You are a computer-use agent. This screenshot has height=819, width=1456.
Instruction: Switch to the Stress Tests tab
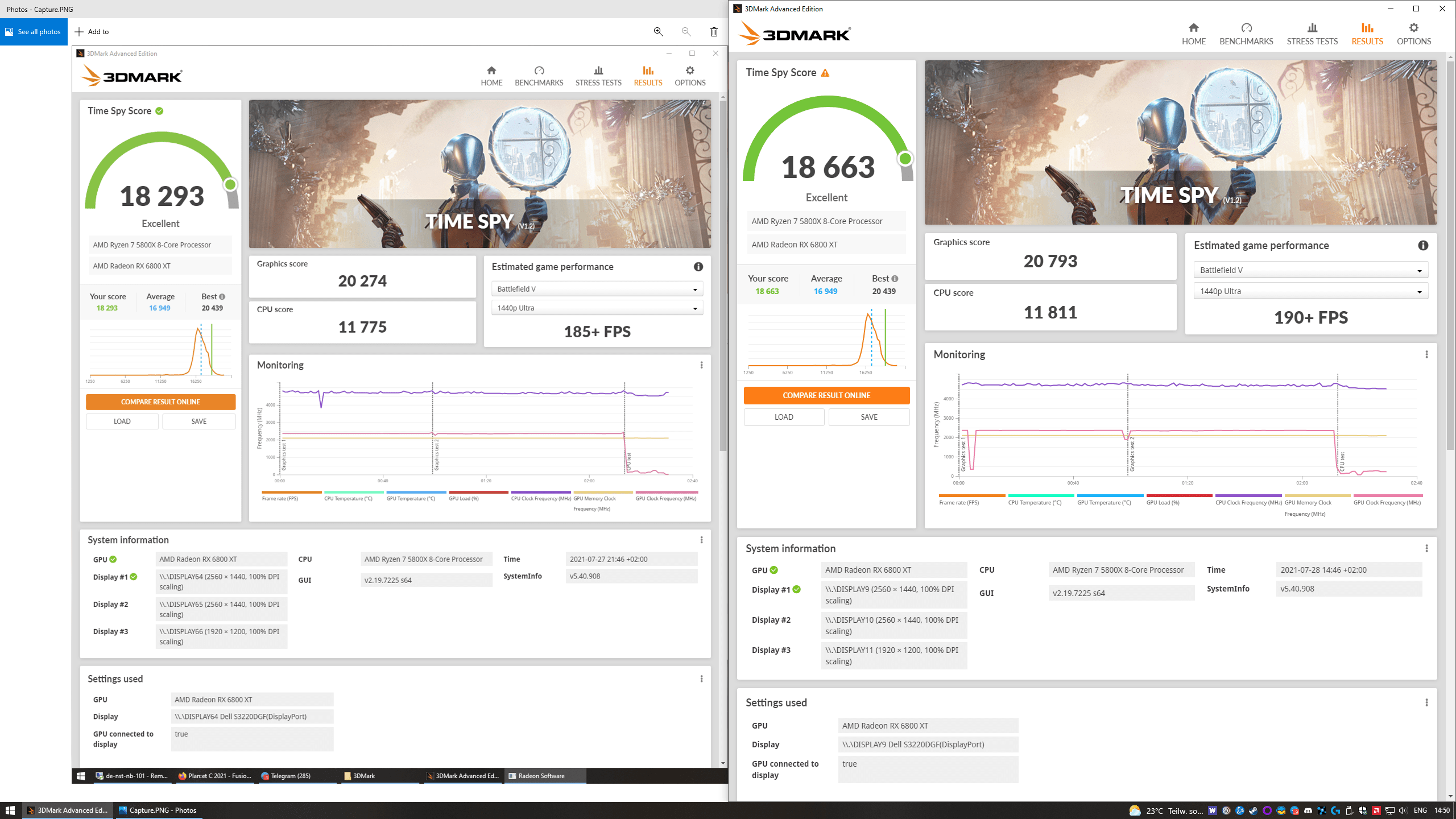[x=1312, y=34]
